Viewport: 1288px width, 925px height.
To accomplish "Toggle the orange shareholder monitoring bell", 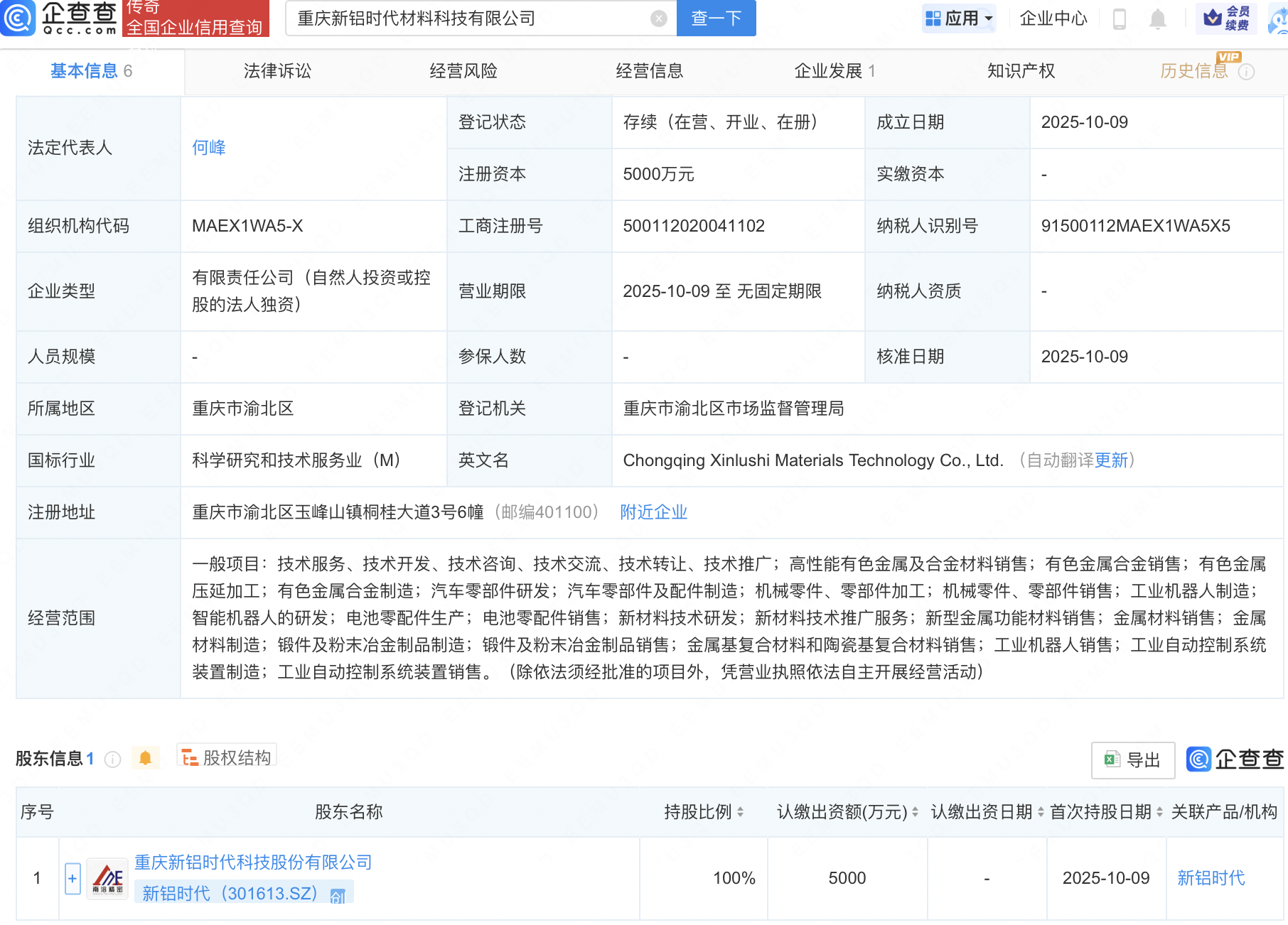I will [x=145, y=758].
